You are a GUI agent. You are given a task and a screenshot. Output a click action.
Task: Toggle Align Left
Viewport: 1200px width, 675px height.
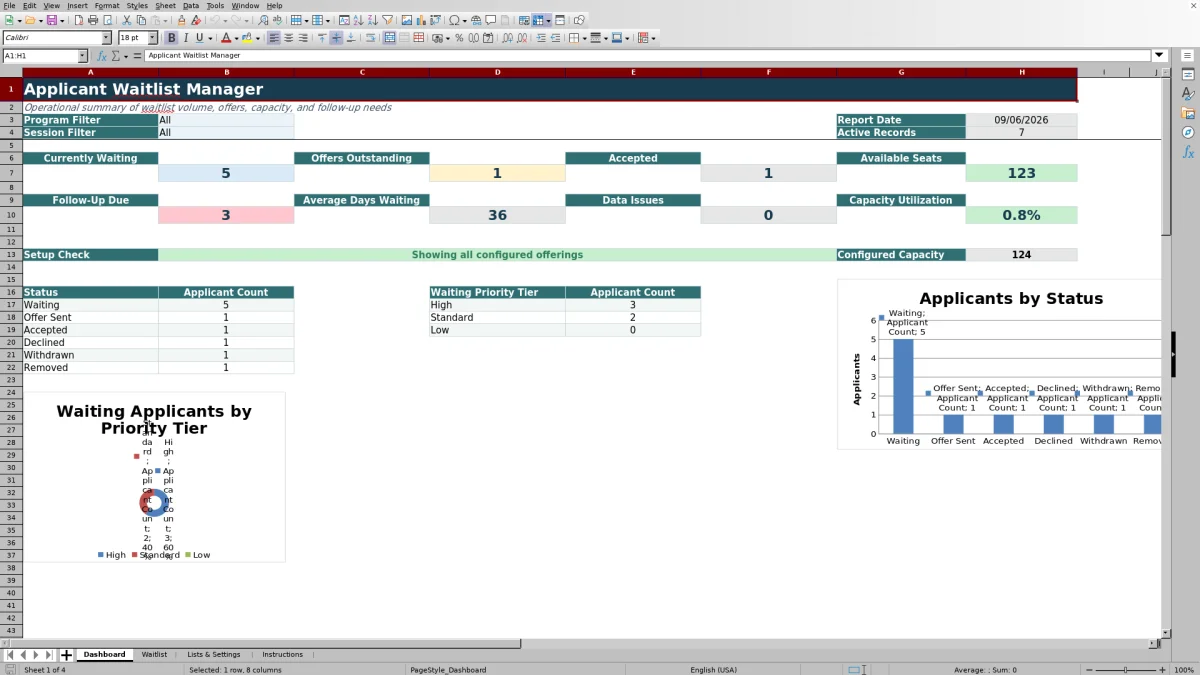tap(273, 38)
